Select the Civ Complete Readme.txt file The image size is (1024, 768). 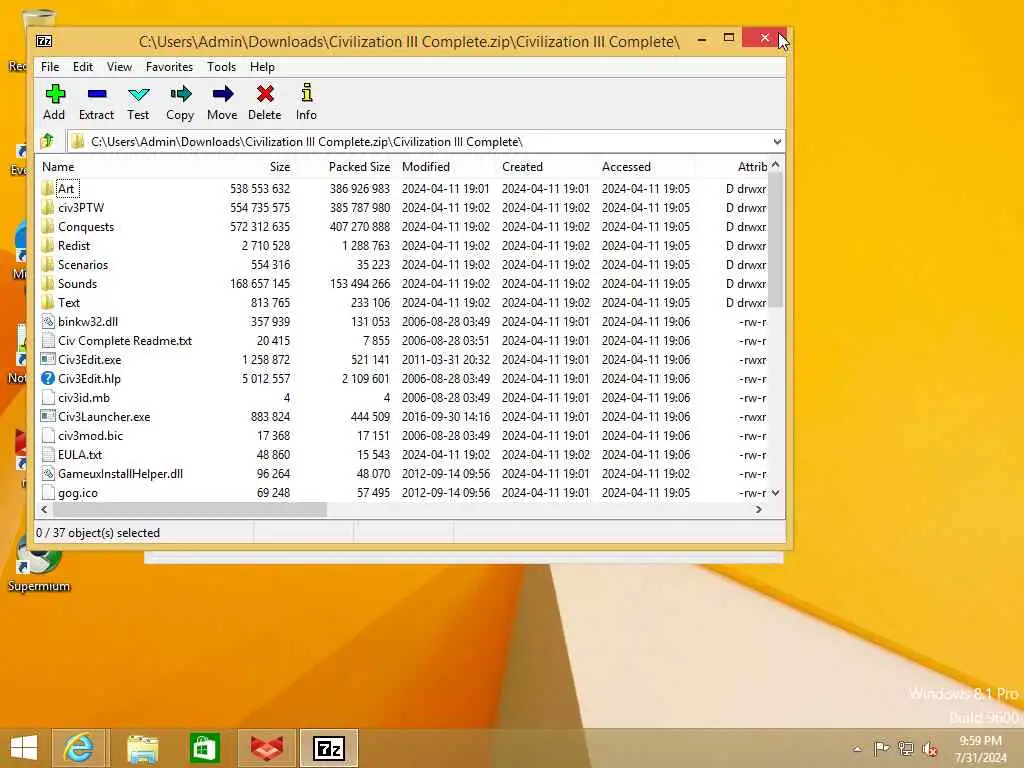click(x=125, y=341)
